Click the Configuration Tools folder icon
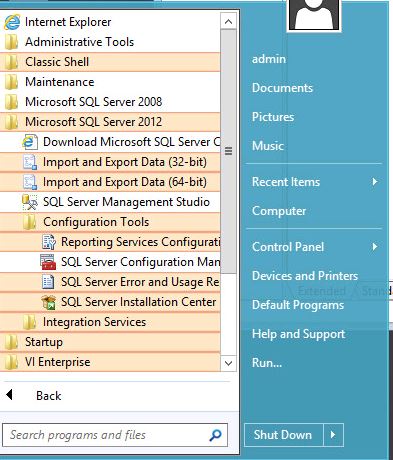393x460 pixels. click(30, 222)
